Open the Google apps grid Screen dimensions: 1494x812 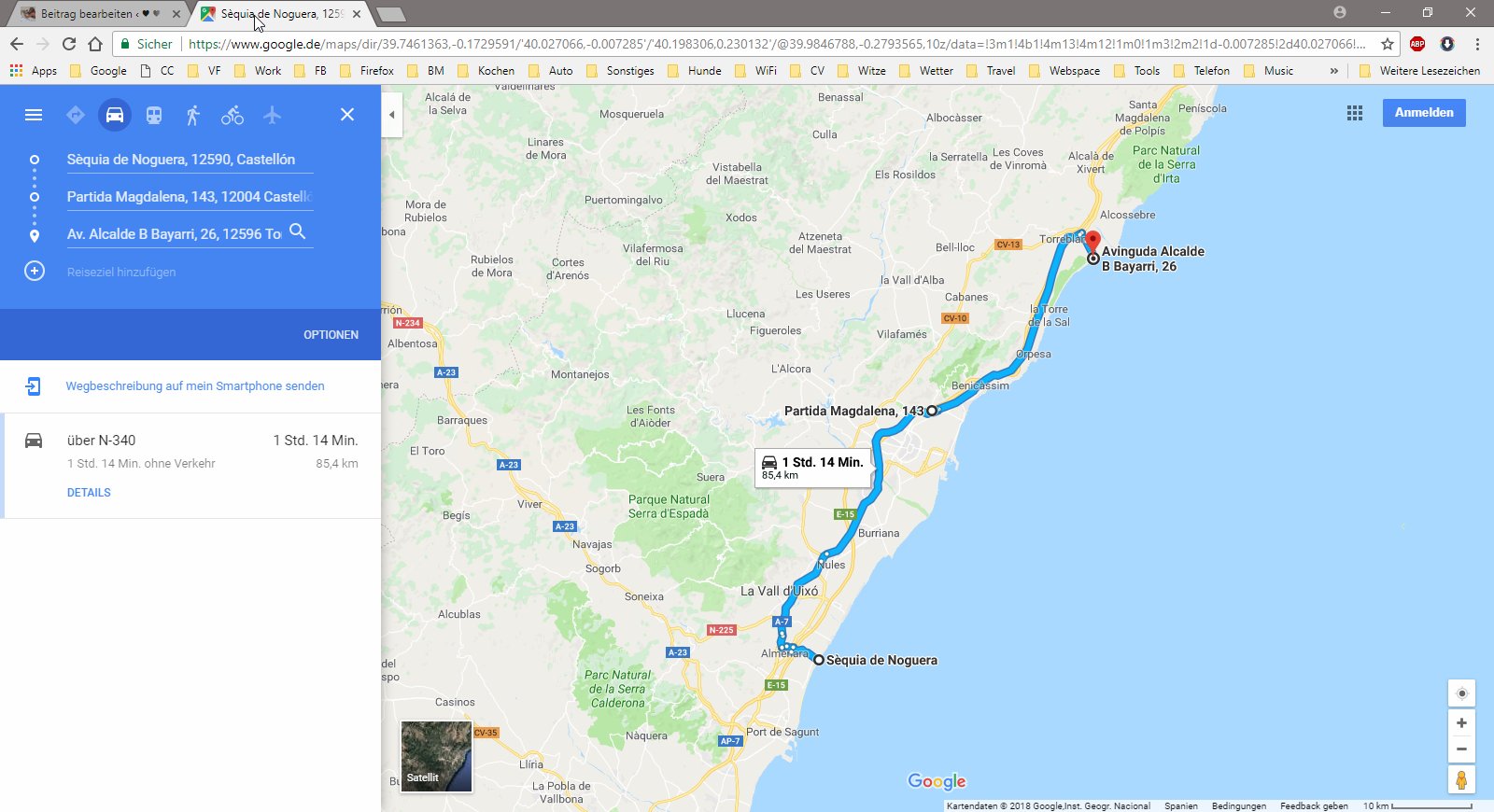point(1355,113)
